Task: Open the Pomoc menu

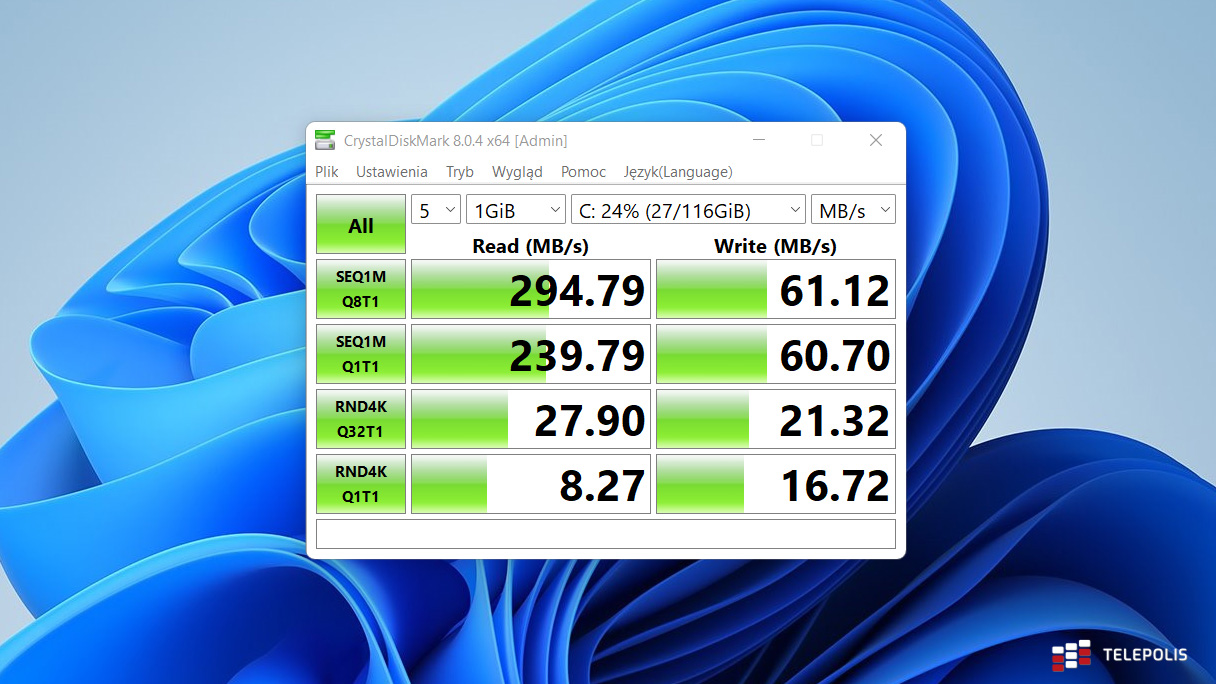Action: pos(583,172)
